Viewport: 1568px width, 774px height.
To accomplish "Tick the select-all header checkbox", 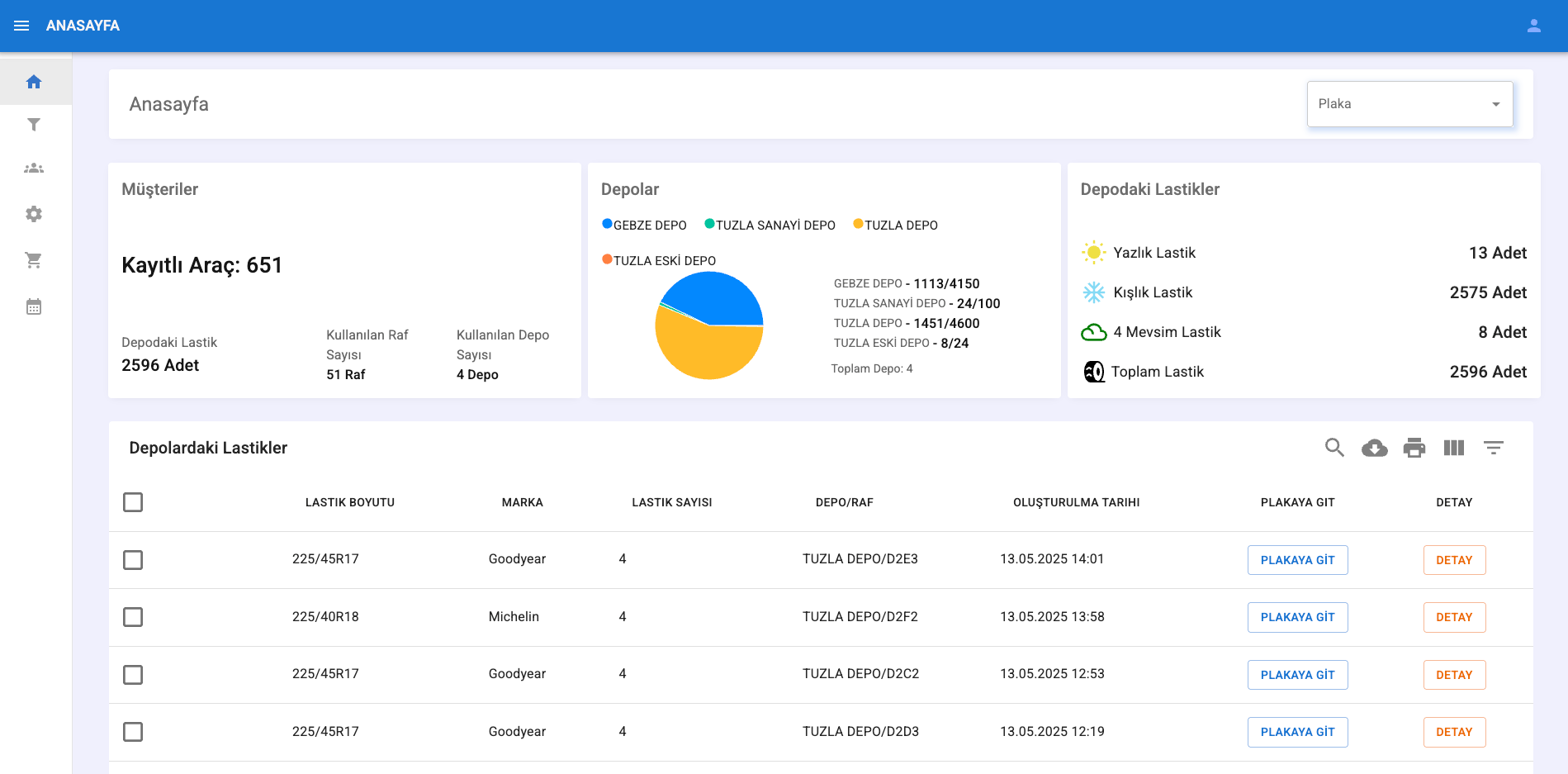I will pyautogui.click(x=133, y=502).
